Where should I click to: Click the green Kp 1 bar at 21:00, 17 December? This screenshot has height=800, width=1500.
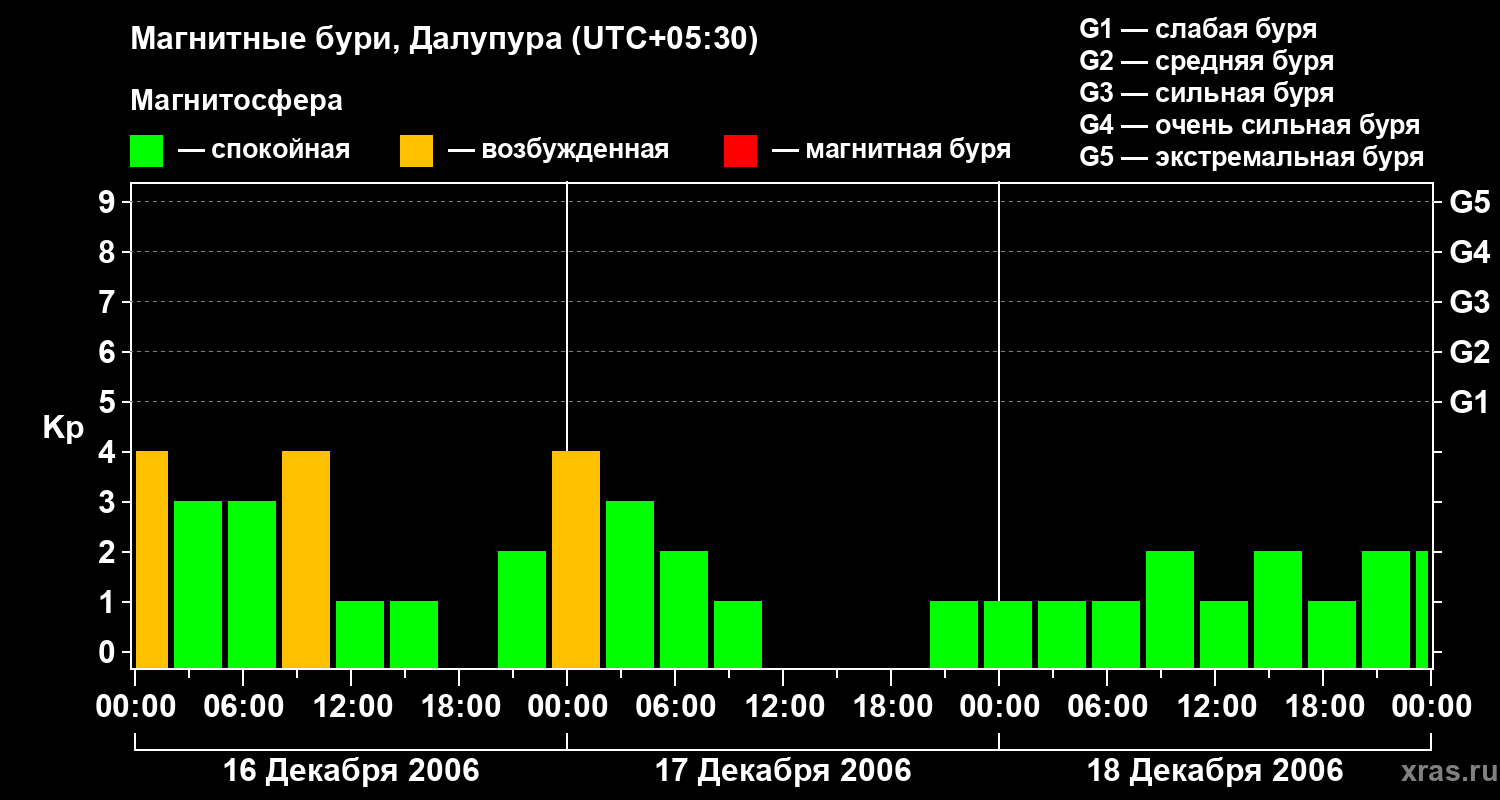[x=954, y=635]
